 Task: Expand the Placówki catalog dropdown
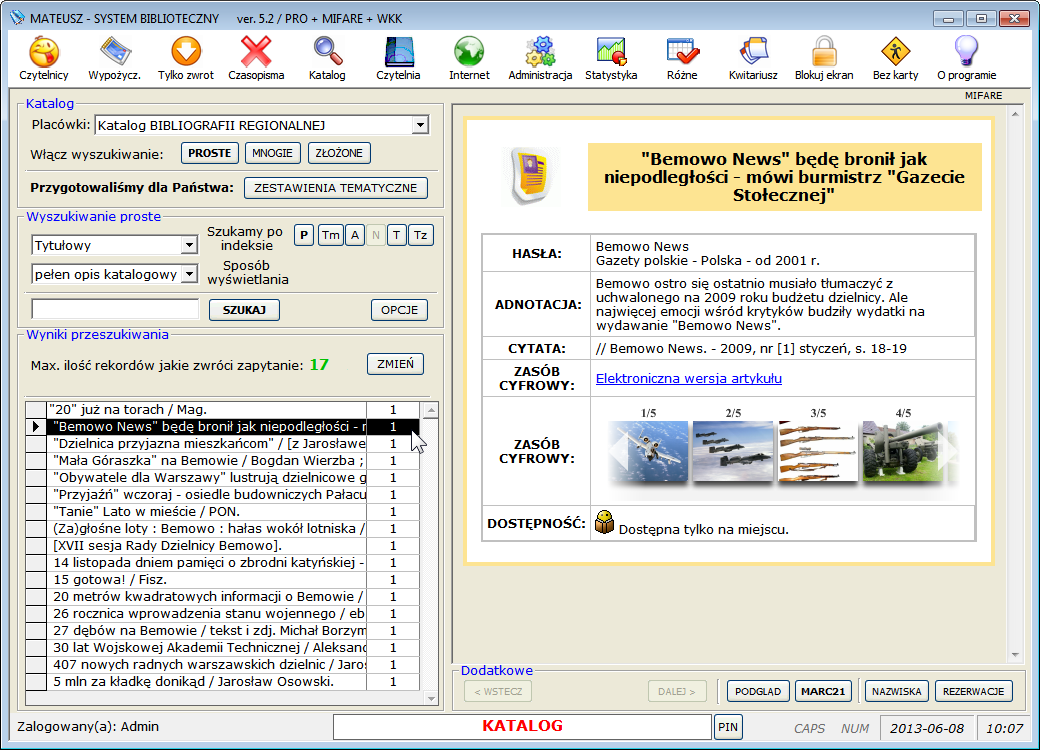[420, 125]
